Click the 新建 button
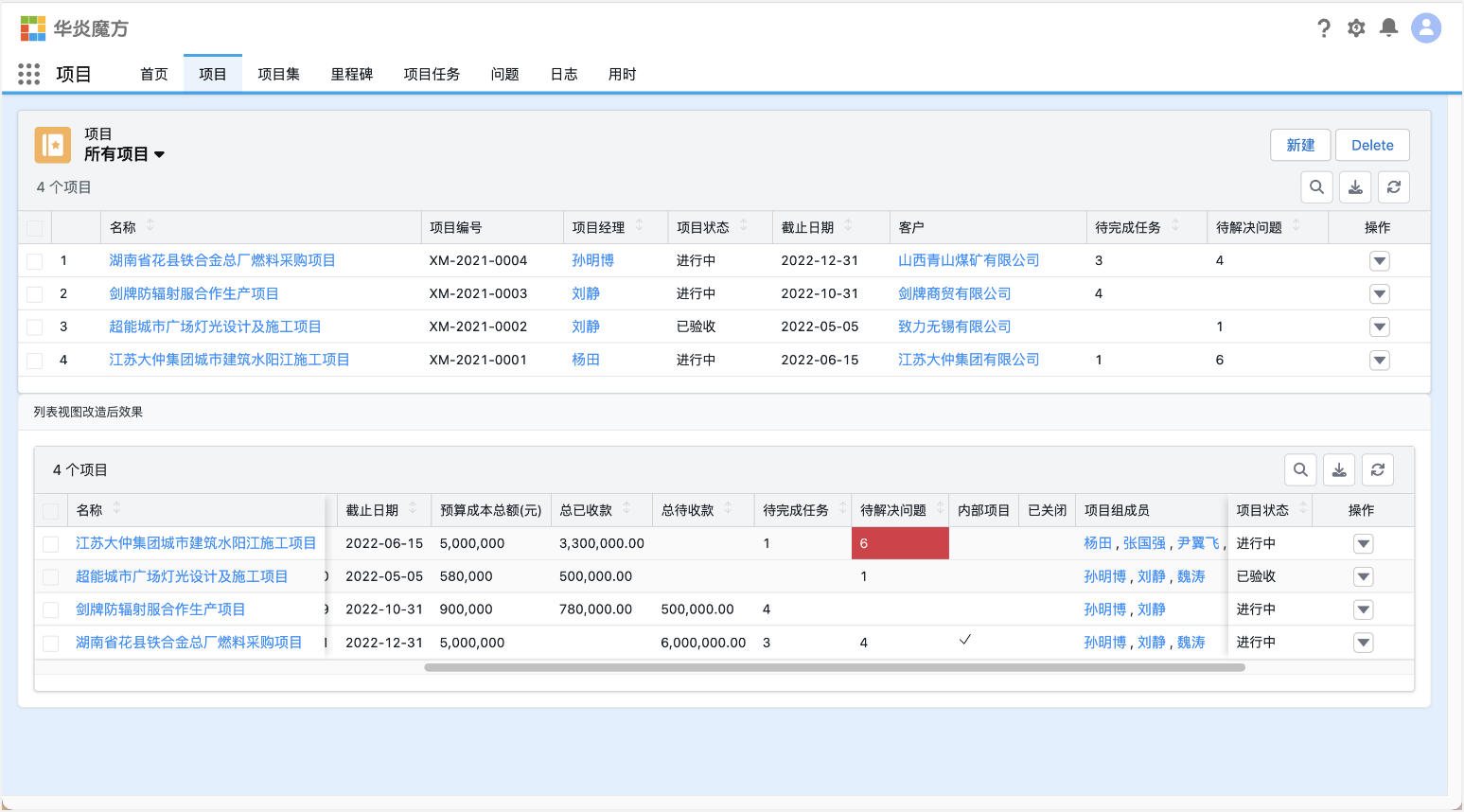The height and width of the screenshot is (812, 1464). [1299, 145]
